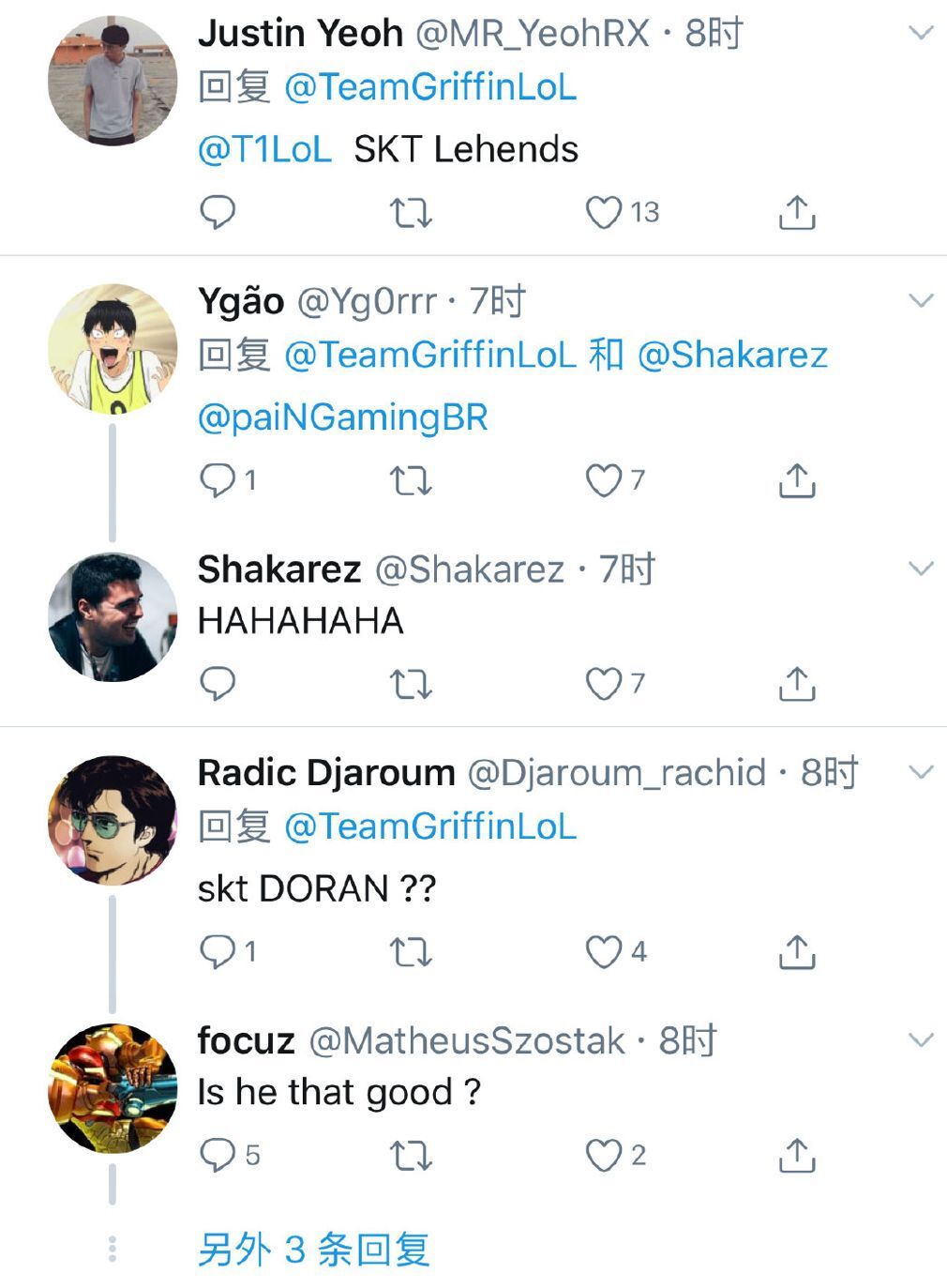Open the dropdown arrow on Justin Yeoh's tweet
Image resolution: width=947 pixels, height=1288 pixels.
click(x=922, y=33)
